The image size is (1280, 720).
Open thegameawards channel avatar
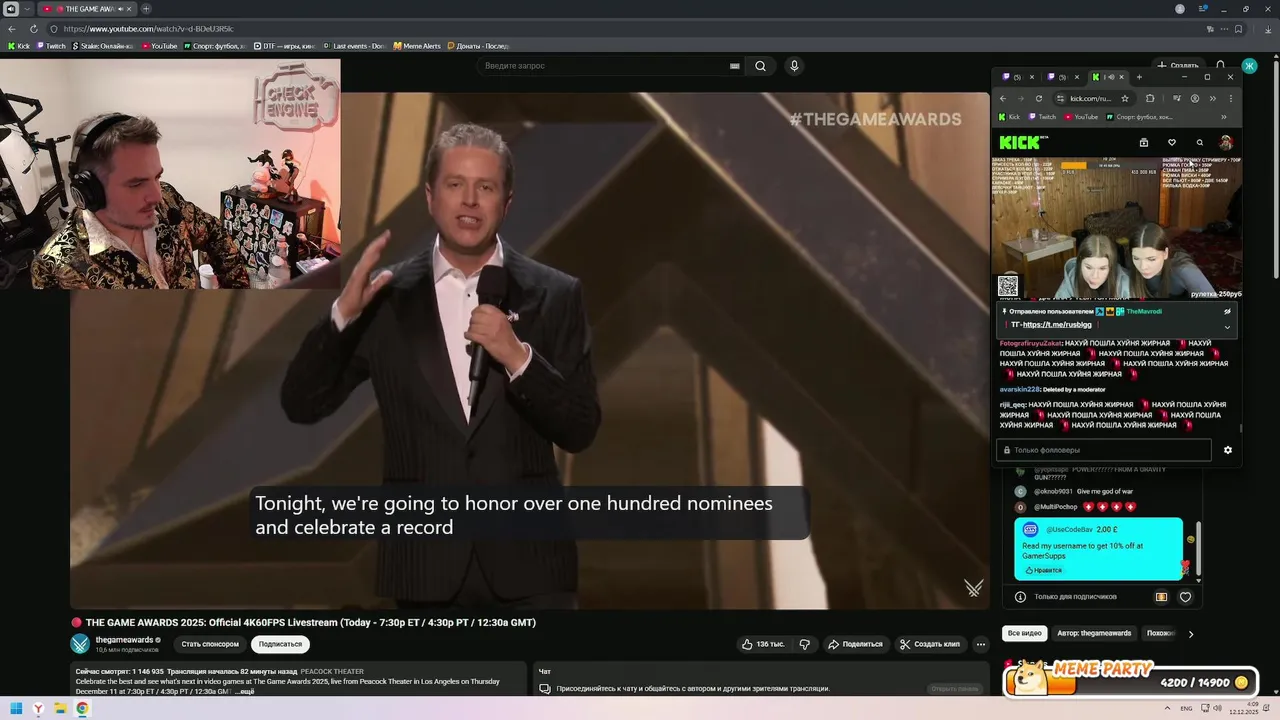click(80, 644)
